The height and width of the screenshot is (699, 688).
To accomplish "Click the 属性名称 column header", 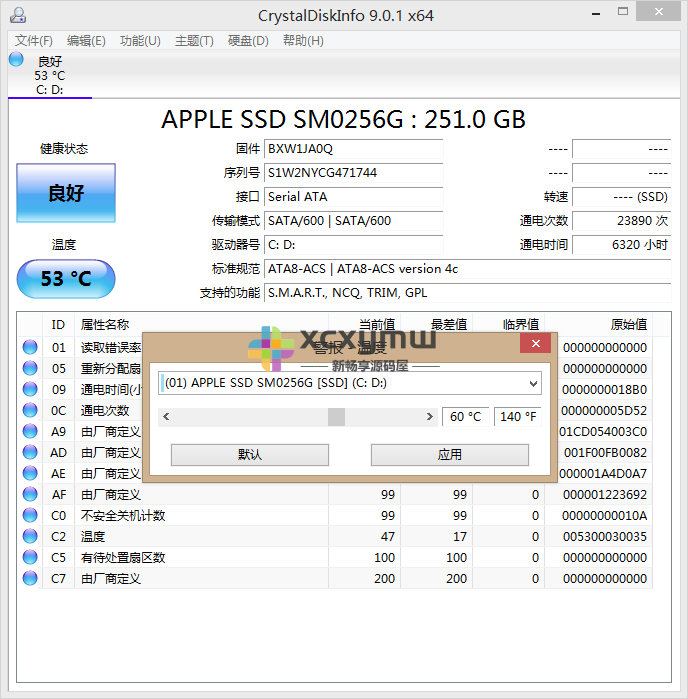I will coord(202,325).
